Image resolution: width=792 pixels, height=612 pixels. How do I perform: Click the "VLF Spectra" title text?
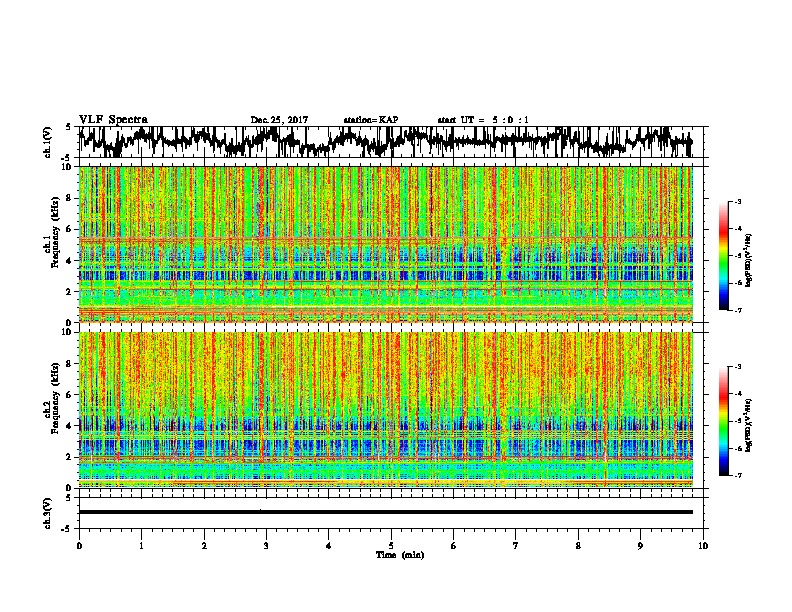coord(113,120)
